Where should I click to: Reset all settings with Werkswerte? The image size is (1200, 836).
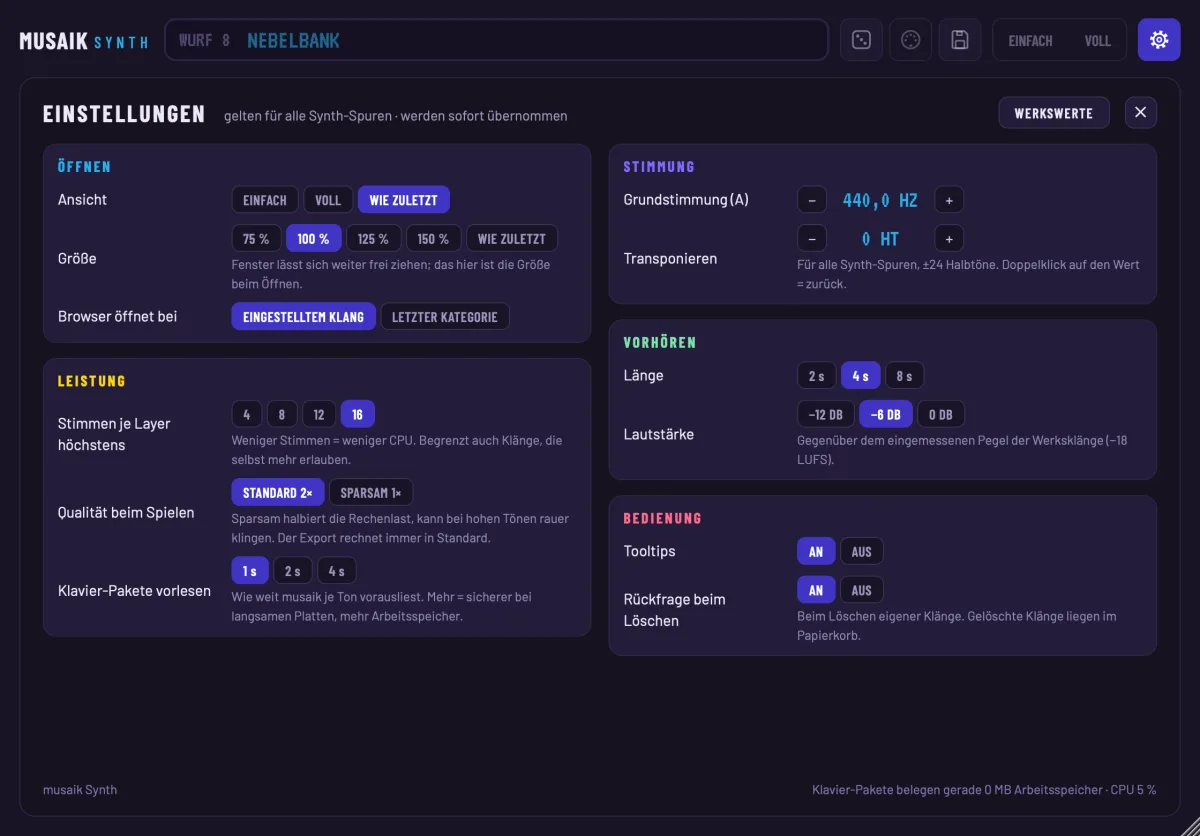[x=1054, y=113]
